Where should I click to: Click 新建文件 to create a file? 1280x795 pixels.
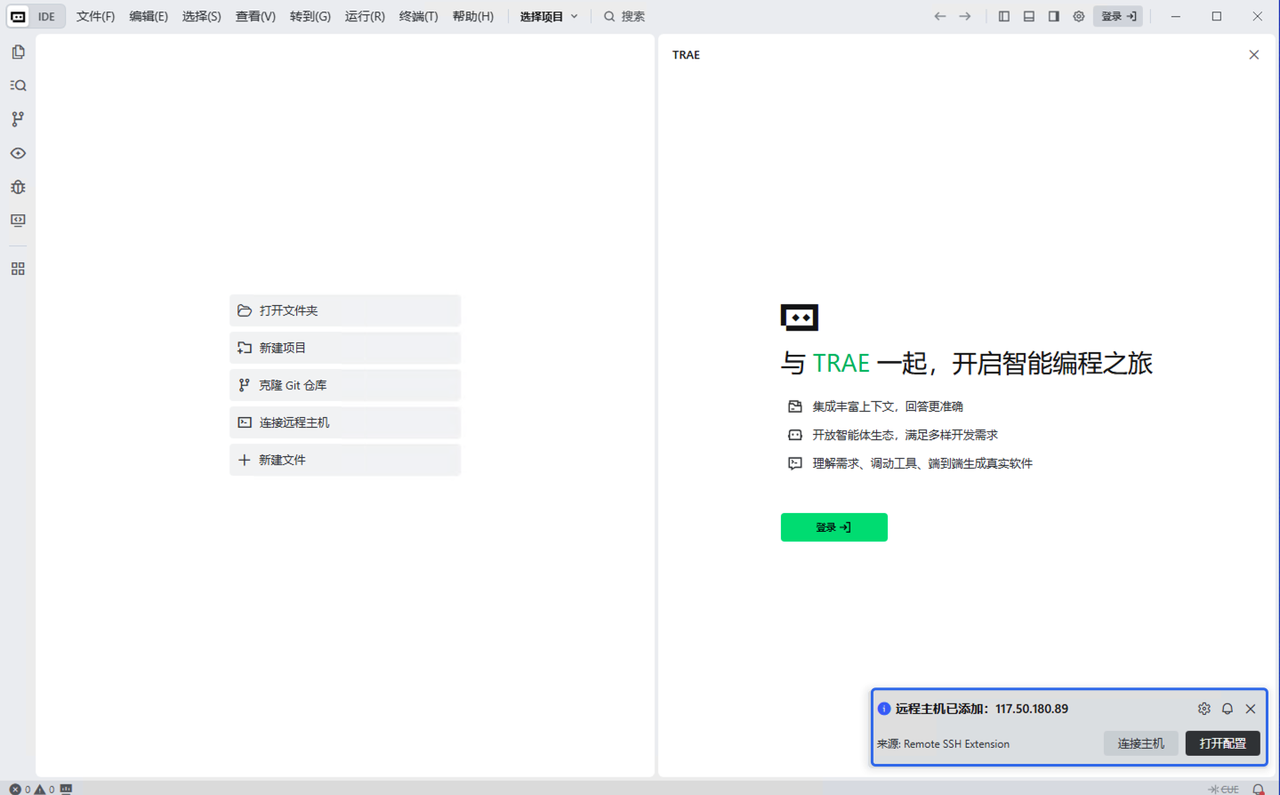345,460
